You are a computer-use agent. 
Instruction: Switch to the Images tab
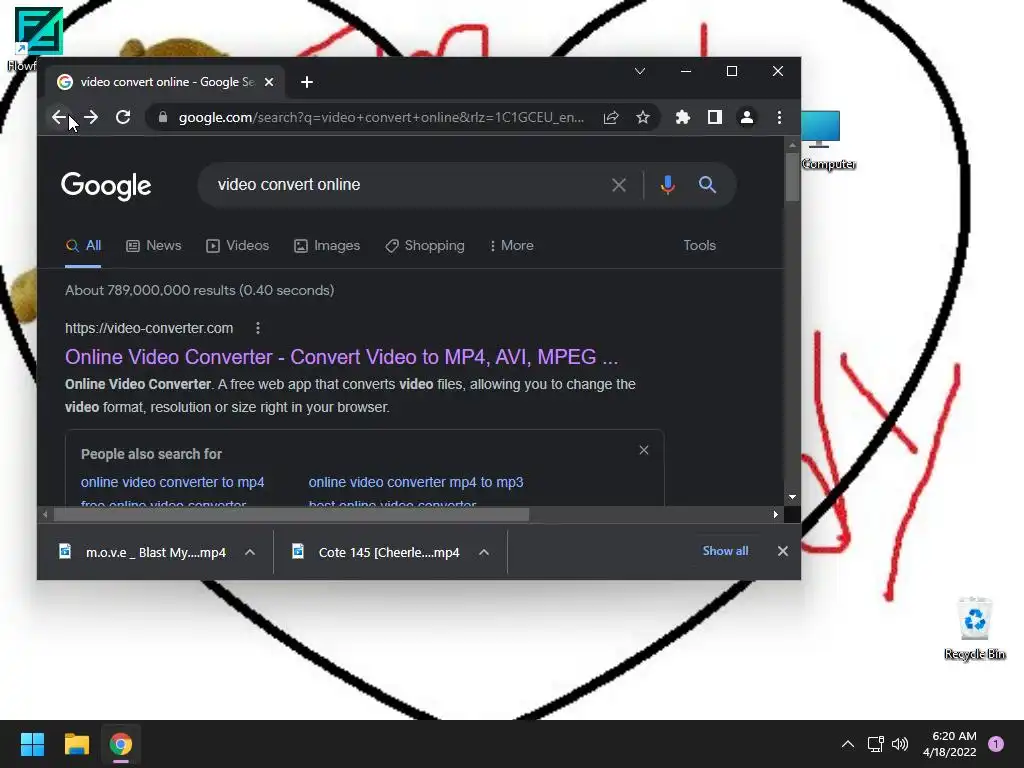(x=327, y=246)
